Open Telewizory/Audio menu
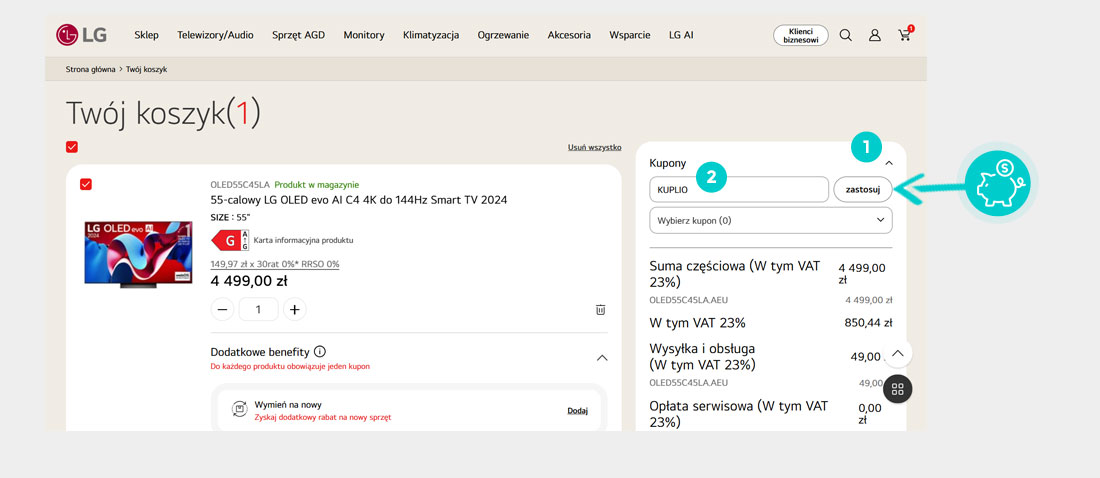This screenshot has height=478, width=1100. tap(215, 35)
